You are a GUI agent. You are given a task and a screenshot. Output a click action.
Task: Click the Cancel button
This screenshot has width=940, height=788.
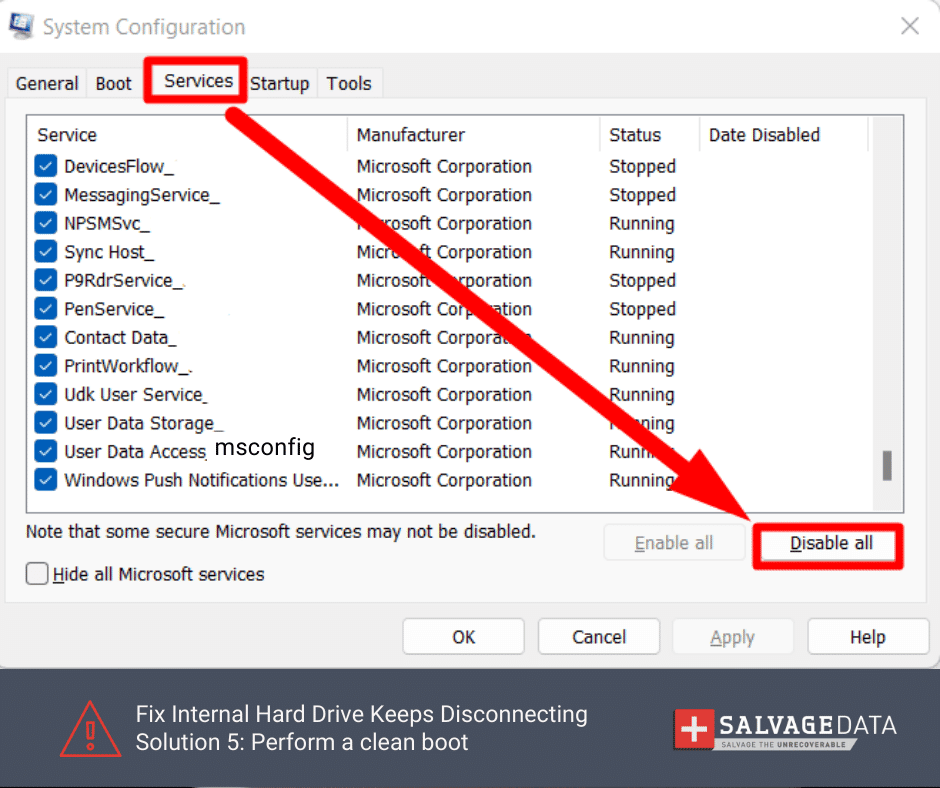tap(598, 637)
